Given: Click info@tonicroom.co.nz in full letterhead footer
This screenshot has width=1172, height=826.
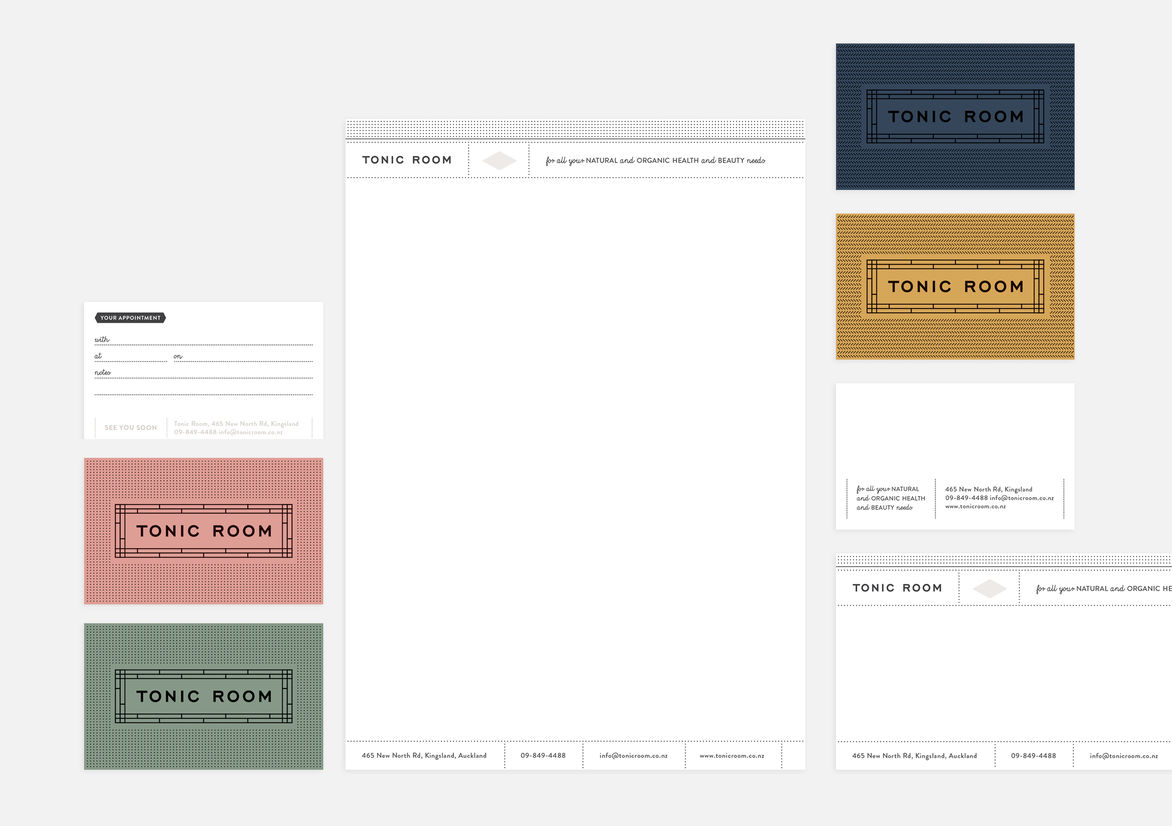Looking at the screenshot, I should pyautogui.click(x=633, y=756).
